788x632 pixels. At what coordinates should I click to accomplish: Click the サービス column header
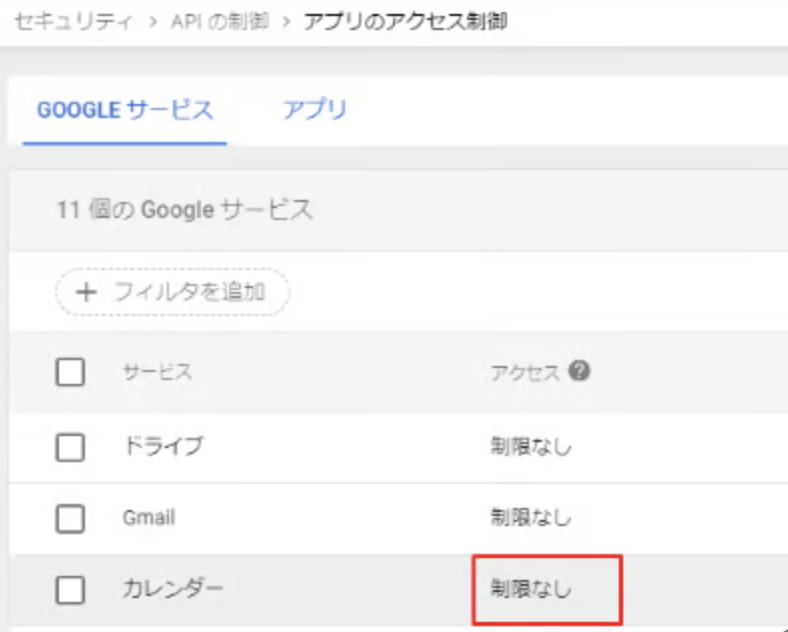(157, 373)
